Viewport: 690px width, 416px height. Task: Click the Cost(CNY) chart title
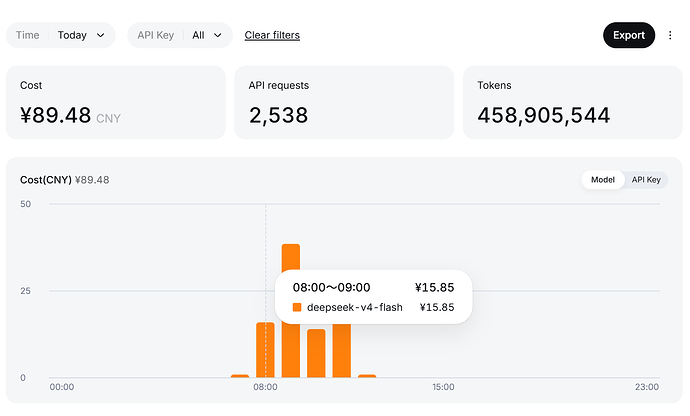46,180
